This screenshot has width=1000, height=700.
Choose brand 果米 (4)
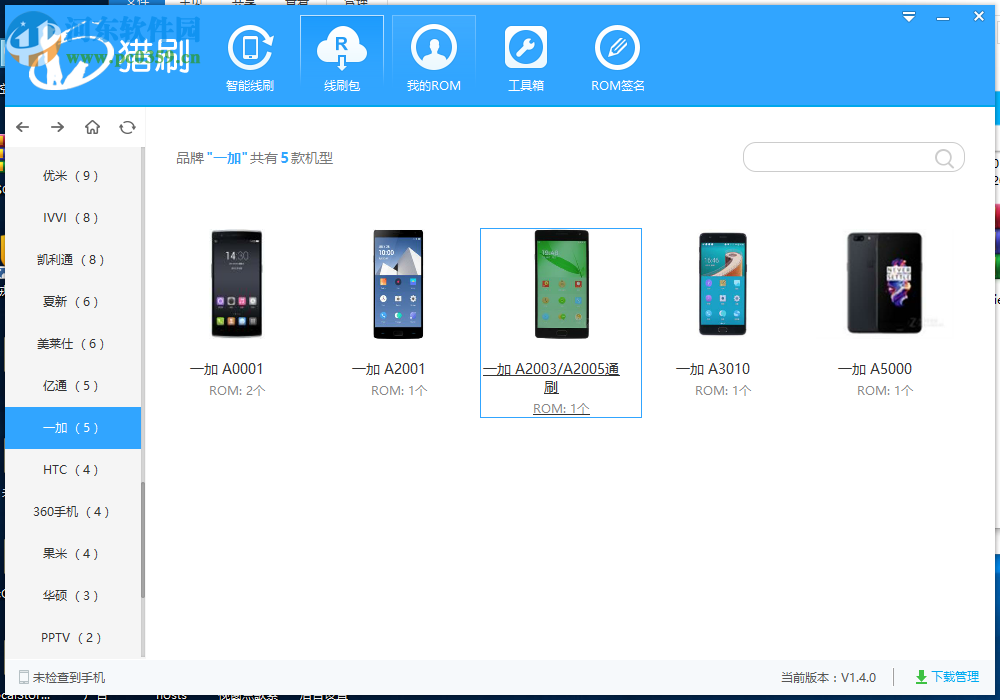73,554
